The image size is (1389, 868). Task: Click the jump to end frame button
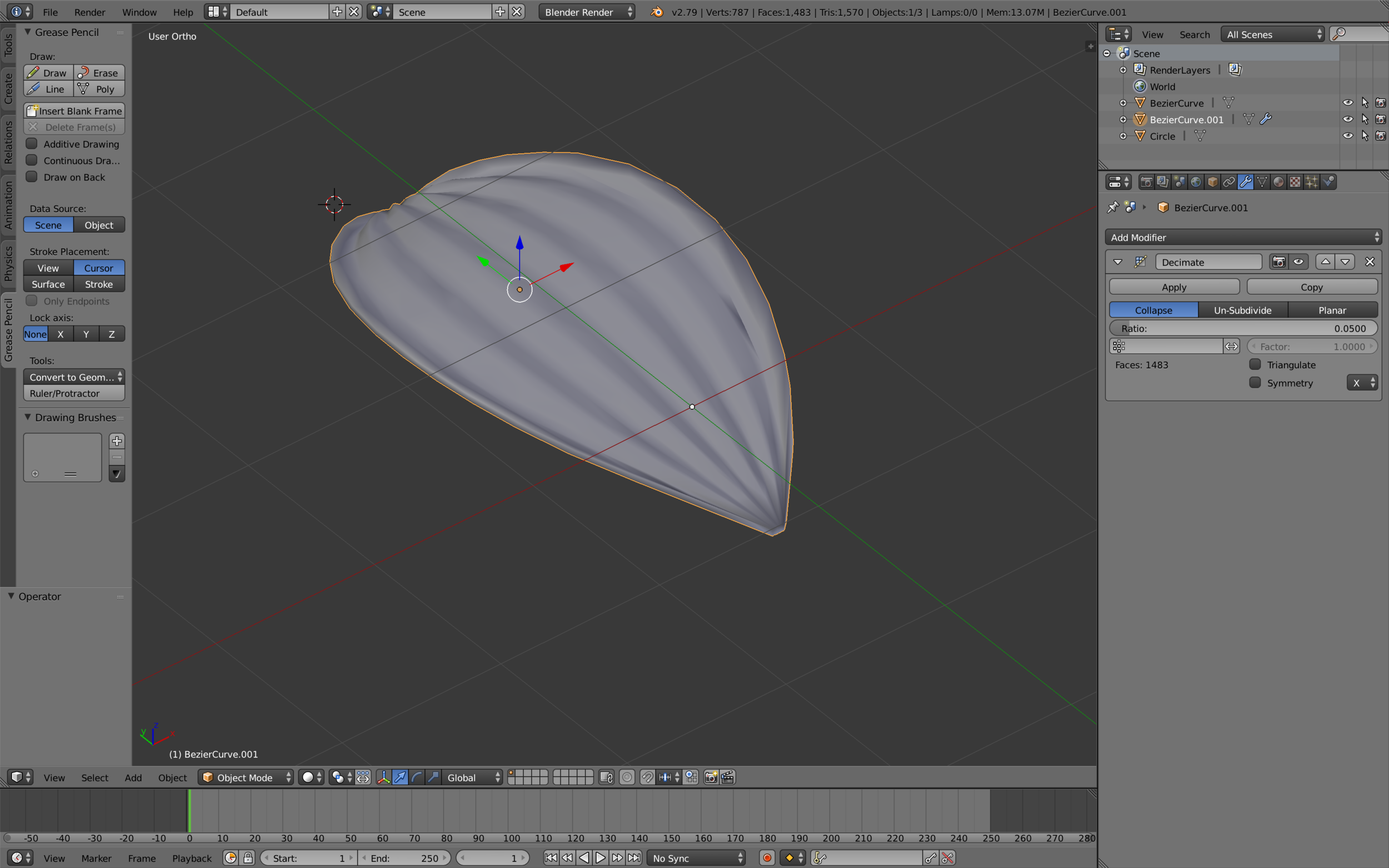click(x=634, y=857)
